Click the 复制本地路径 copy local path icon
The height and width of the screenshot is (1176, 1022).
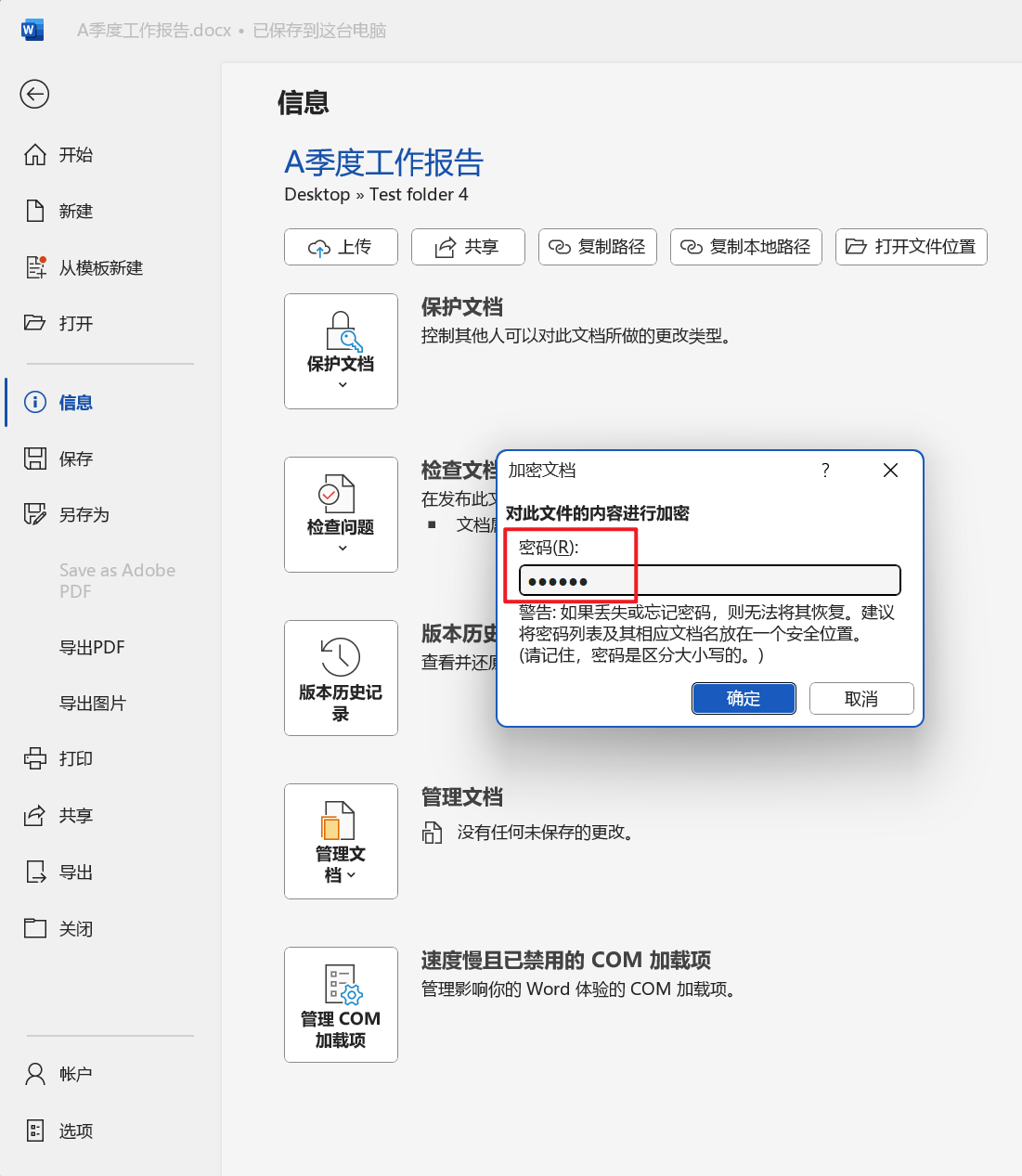click(692, 247)
